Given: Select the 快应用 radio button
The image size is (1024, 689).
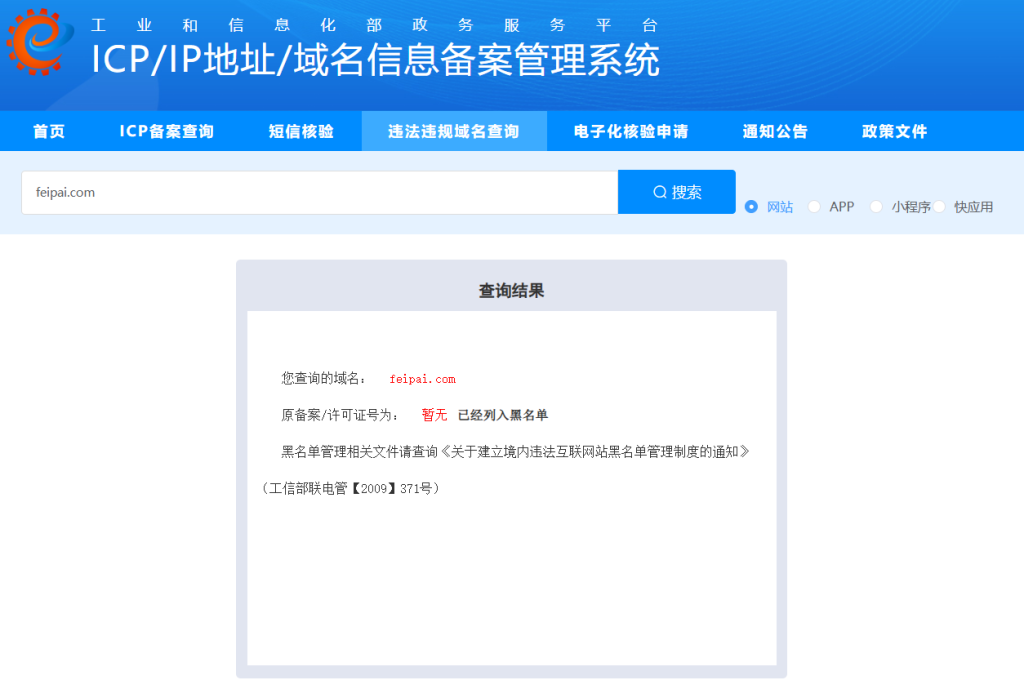Looking at the screenshot, I should [x=939, y=206].
